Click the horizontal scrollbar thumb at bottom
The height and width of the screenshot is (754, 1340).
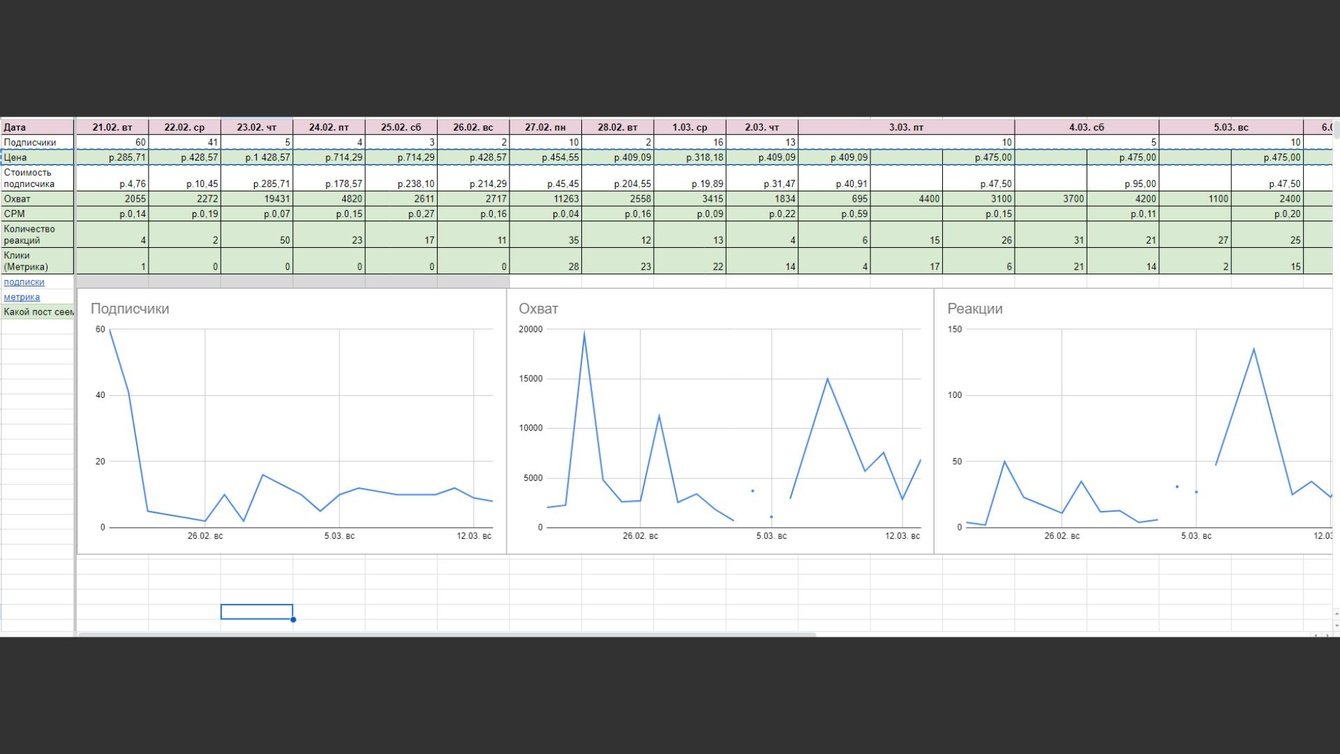tap(447, 634)
